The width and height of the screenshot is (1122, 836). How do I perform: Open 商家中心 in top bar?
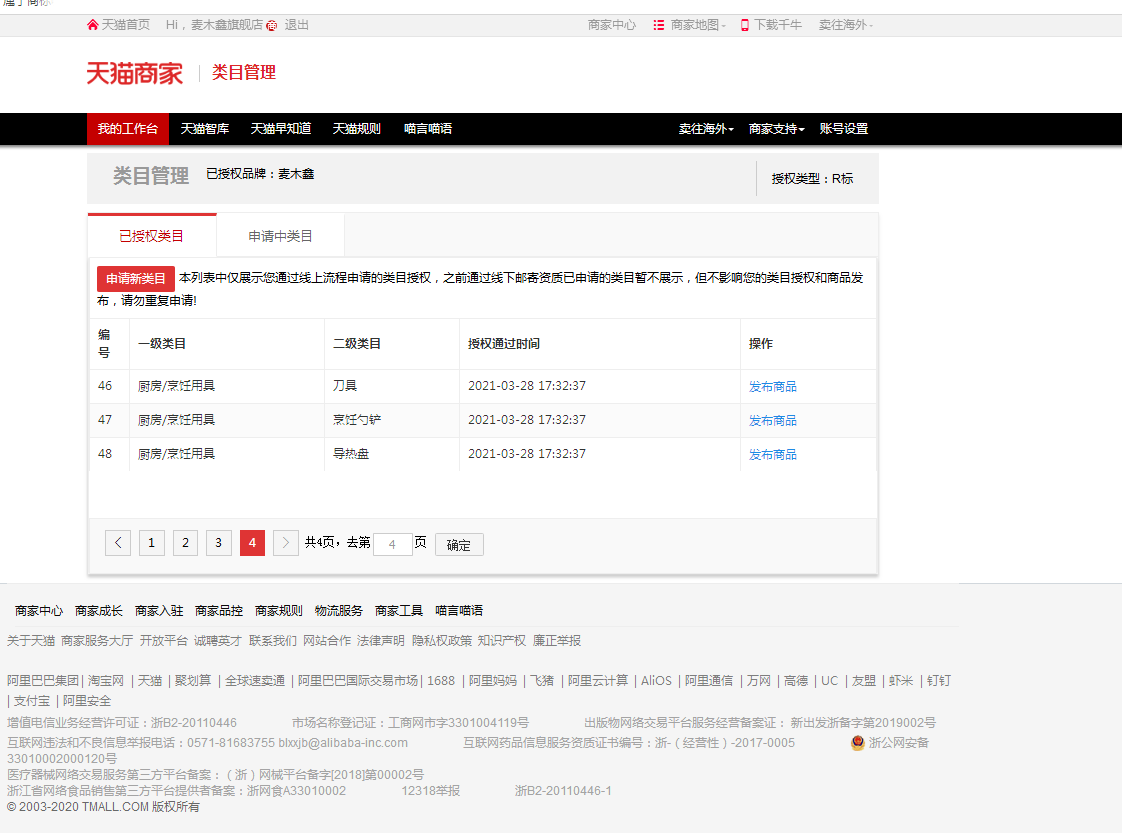point(612,25)
